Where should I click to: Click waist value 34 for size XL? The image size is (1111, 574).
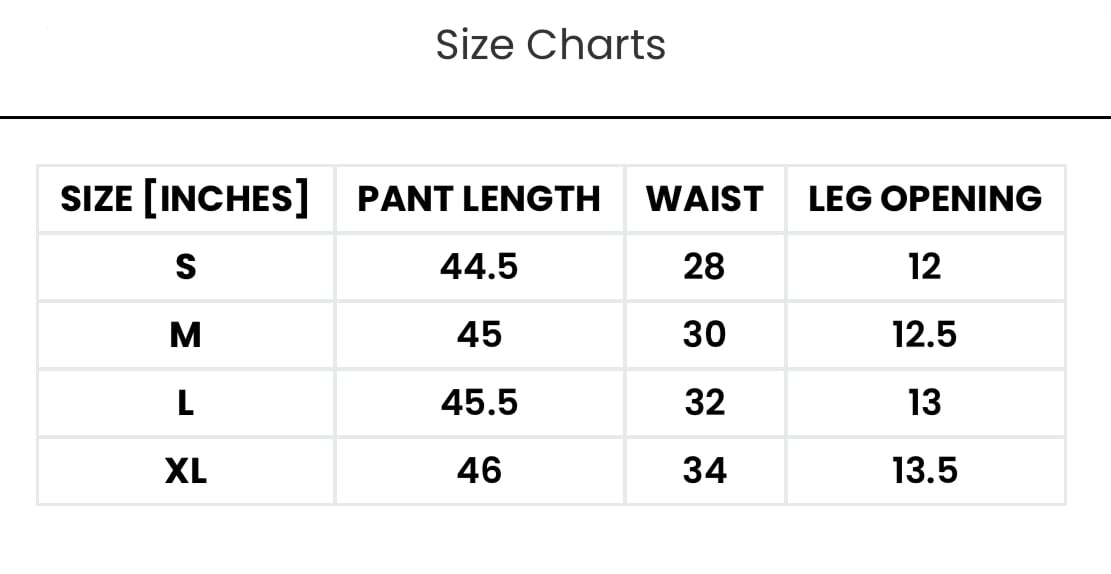click(704, 471)
